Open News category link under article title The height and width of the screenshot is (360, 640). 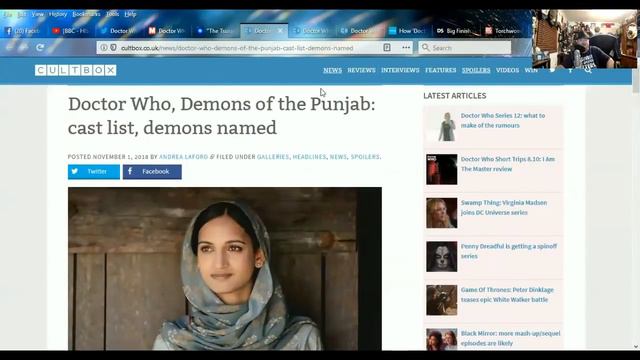(x=338, y=157)
